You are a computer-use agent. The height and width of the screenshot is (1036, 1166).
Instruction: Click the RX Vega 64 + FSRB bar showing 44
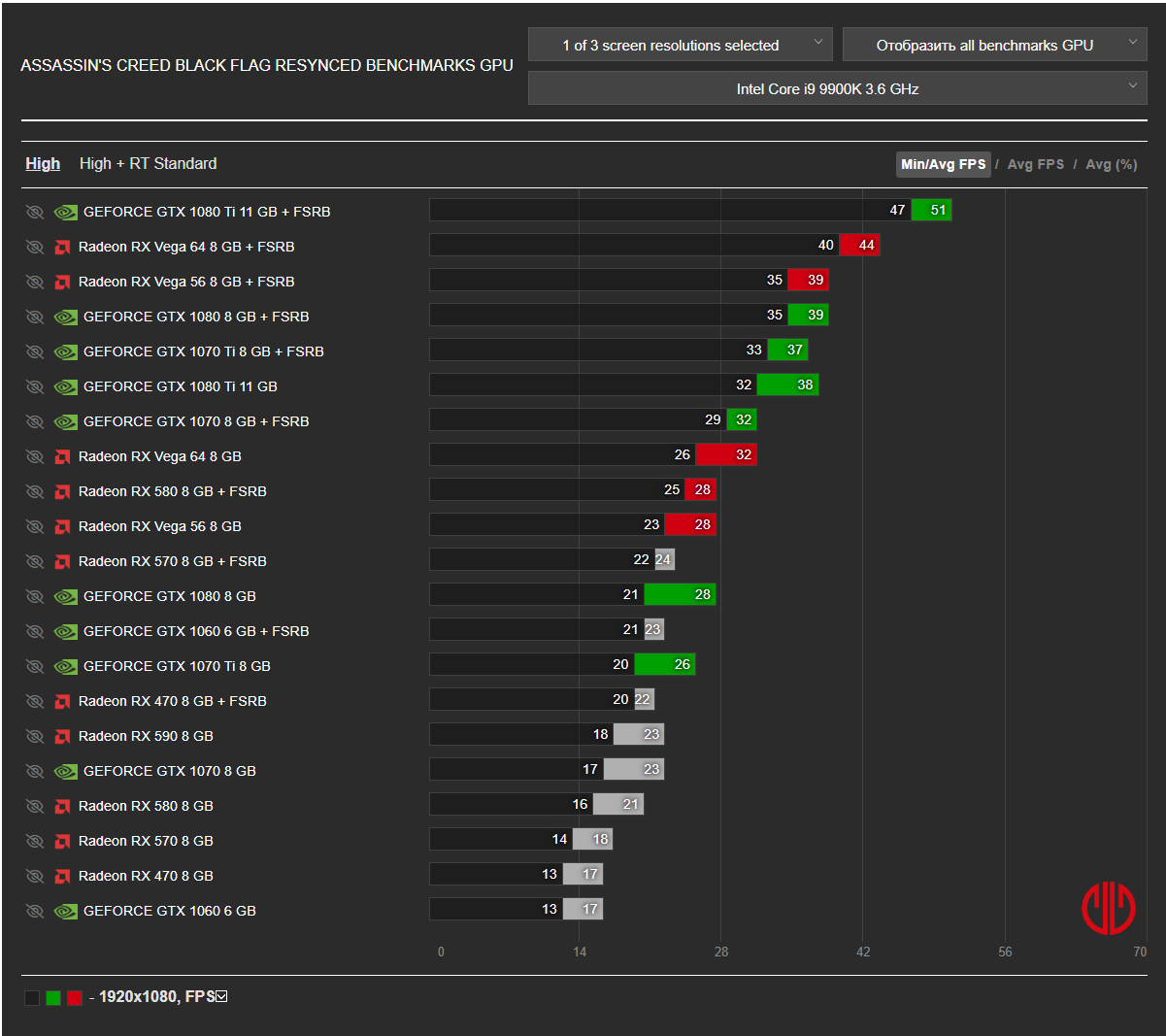[860, 245]
